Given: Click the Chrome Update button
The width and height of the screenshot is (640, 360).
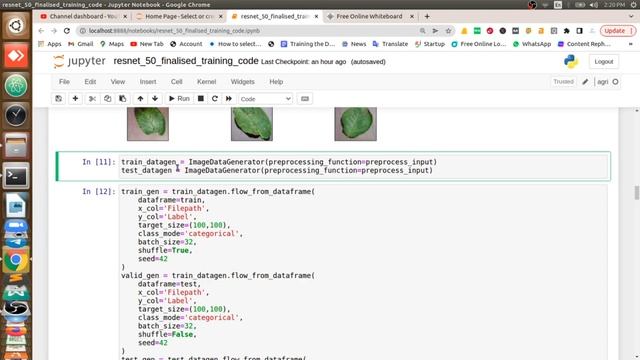Looking at the screenshot, I should coord(618,31).
